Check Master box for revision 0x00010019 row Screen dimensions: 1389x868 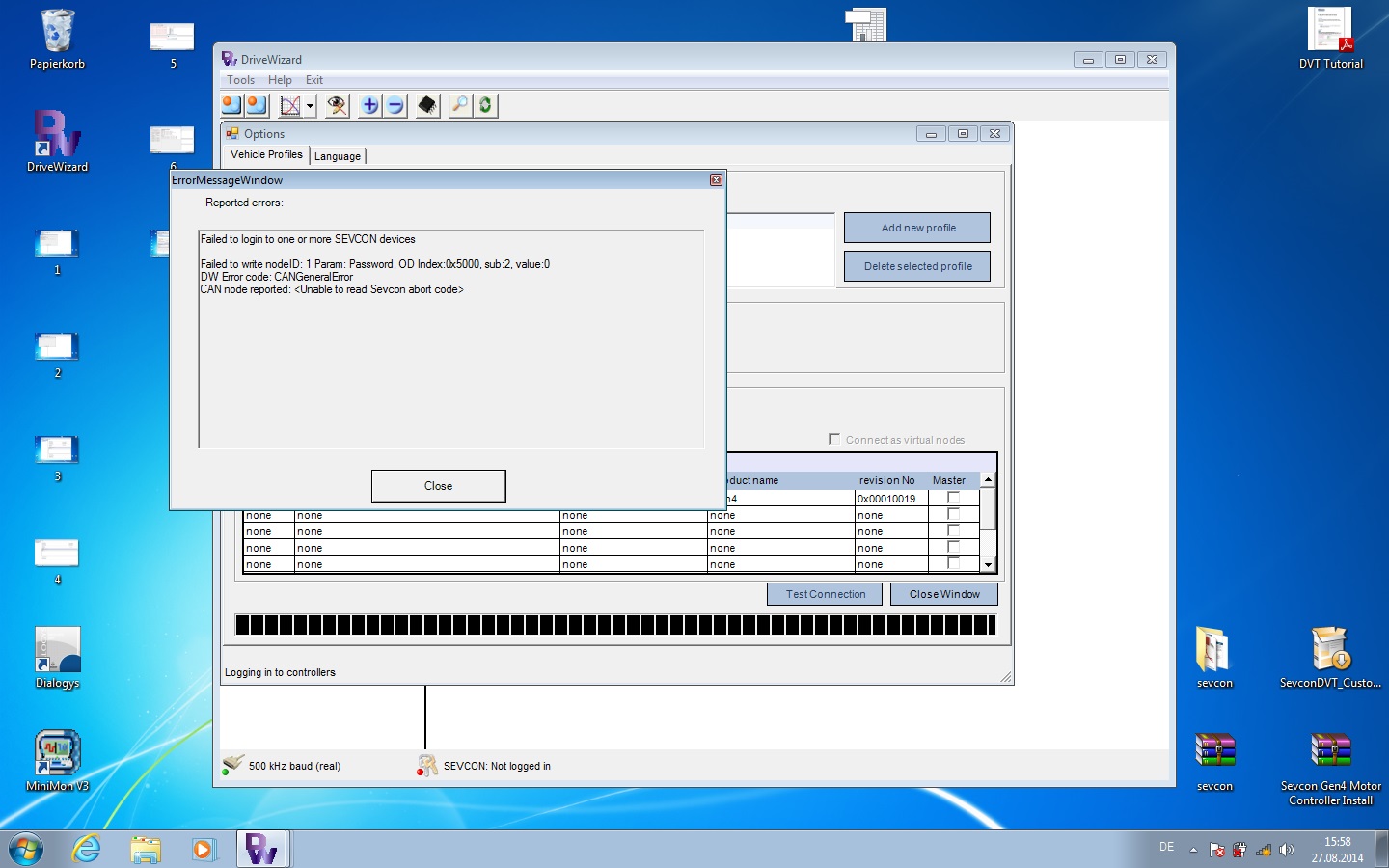[953, 498]
